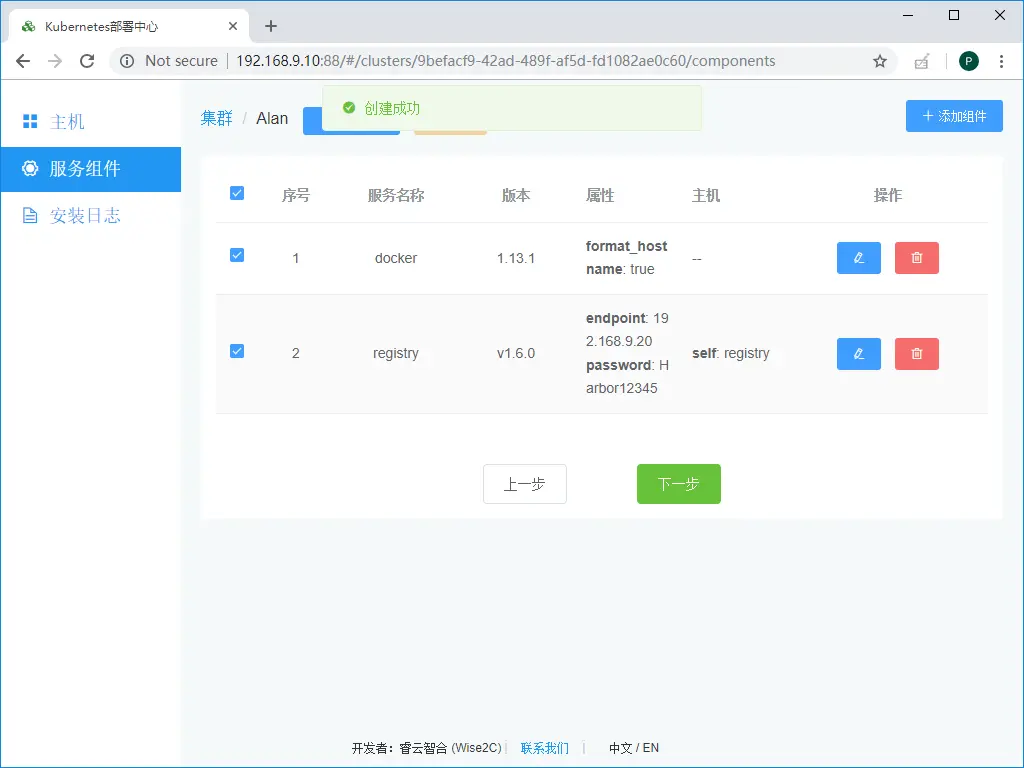Delete the registry component row
This screenshot has width=1024, height=768.
(916, 353)
